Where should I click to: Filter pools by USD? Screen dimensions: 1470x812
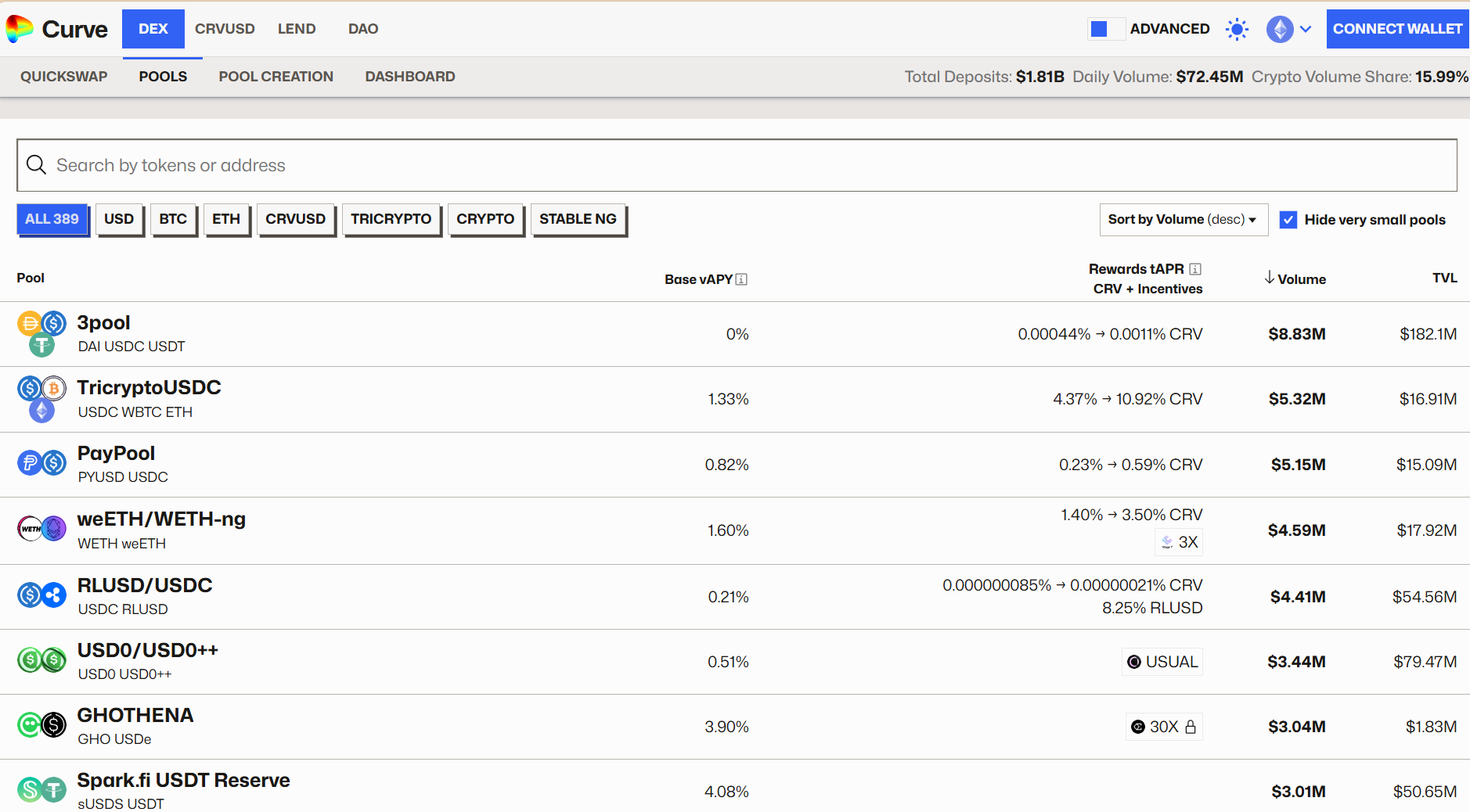119,219
